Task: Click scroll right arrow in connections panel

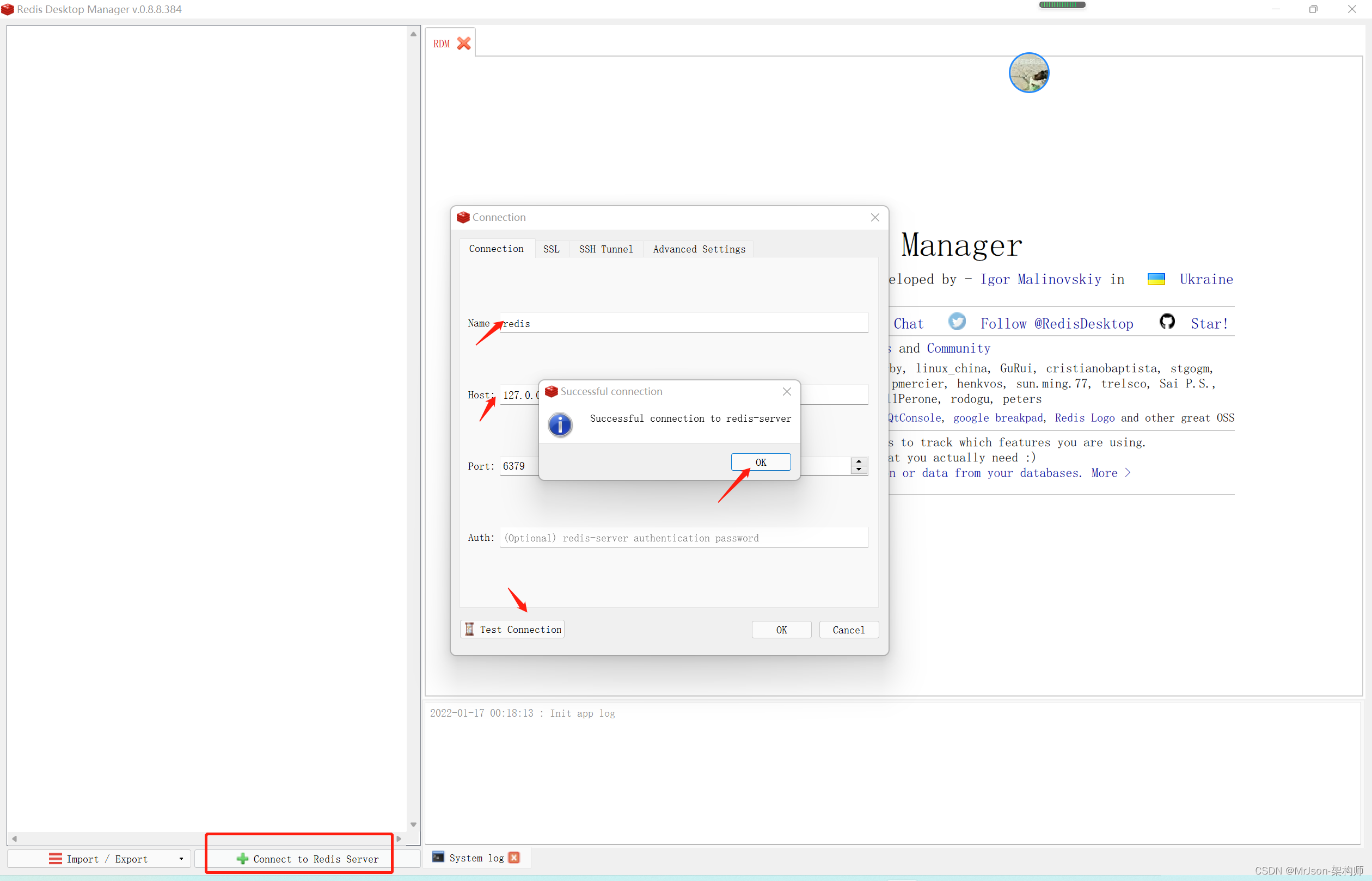Action: [x=399, y=839]
